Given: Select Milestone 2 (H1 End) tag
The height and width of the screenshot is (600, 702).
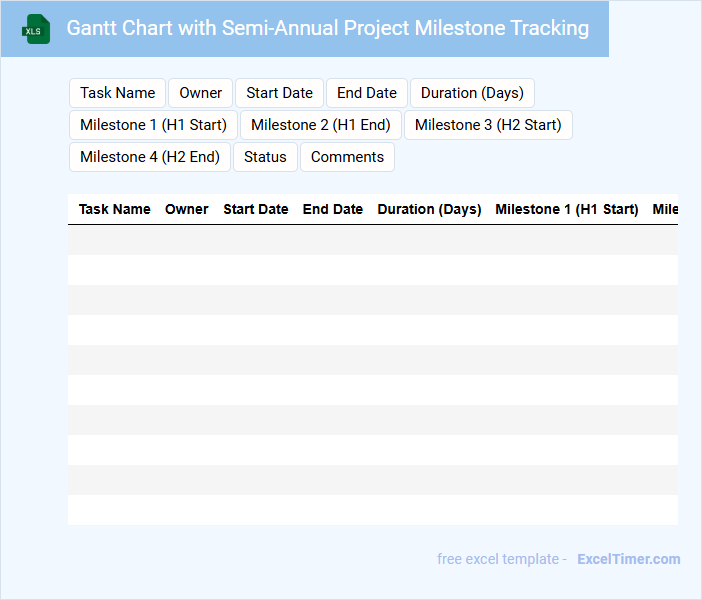Looking at the screenshot, I should 321,125.
